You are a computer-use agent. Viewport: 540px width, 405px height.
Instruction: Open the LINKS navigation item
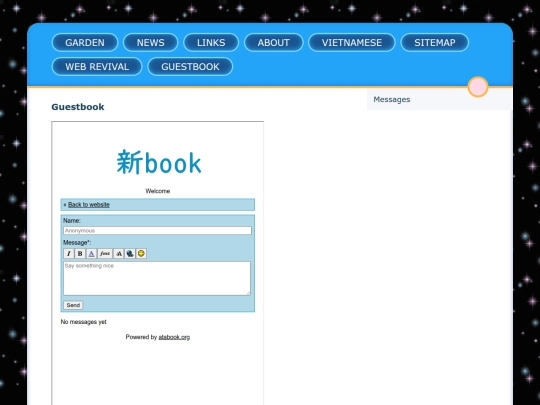coord(211,42)
